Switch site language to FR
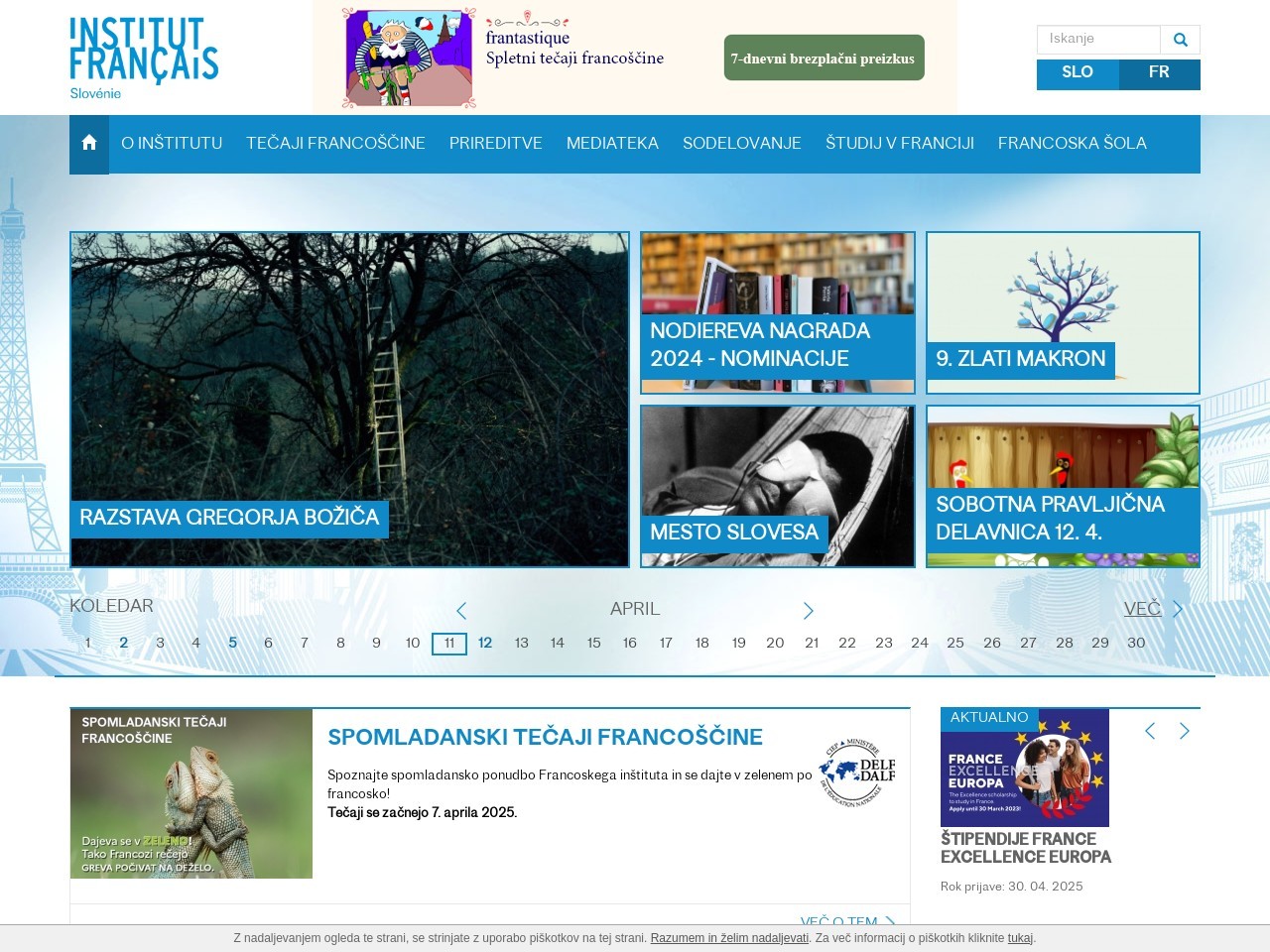1270x952 pixels. pos(1159,73)
